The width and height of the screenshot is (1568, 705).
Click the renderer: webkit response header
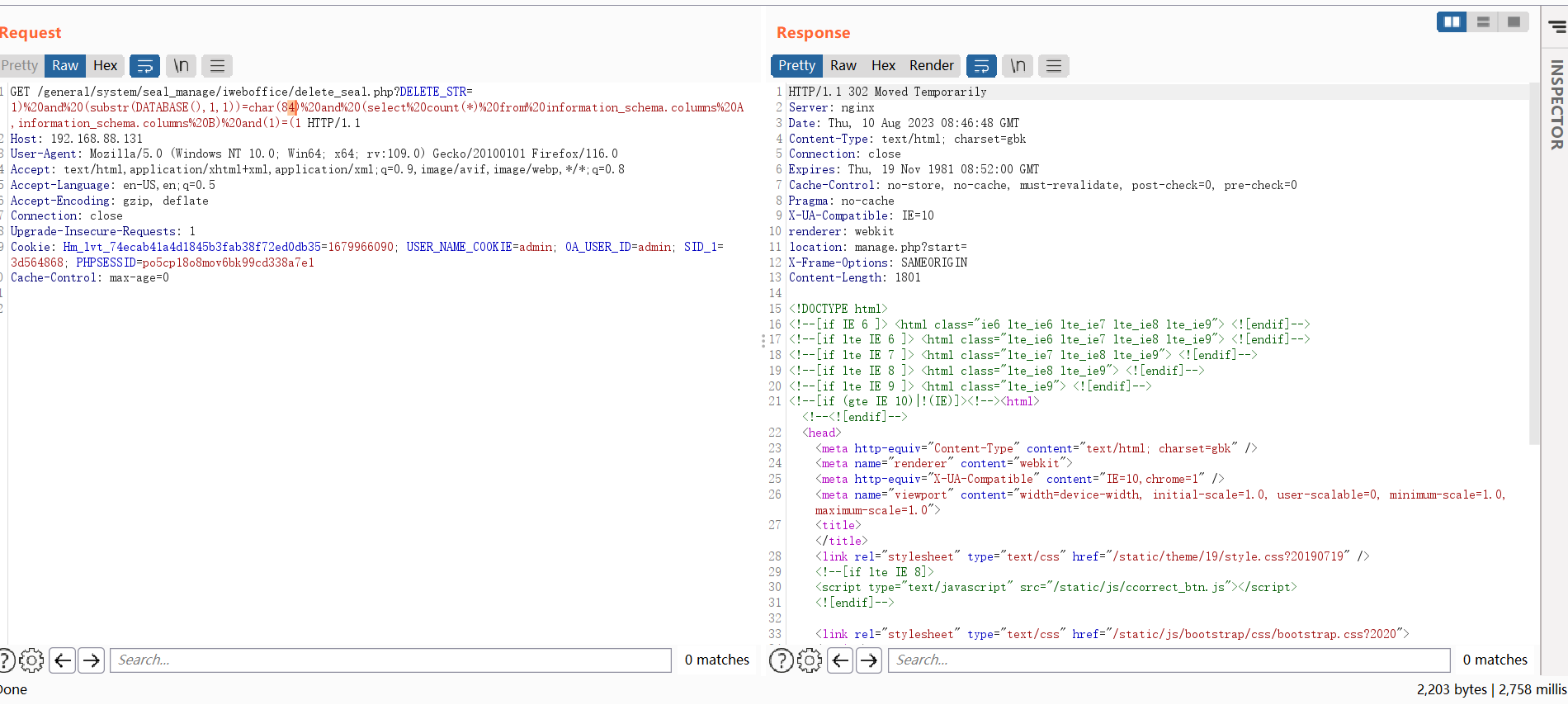841,231
